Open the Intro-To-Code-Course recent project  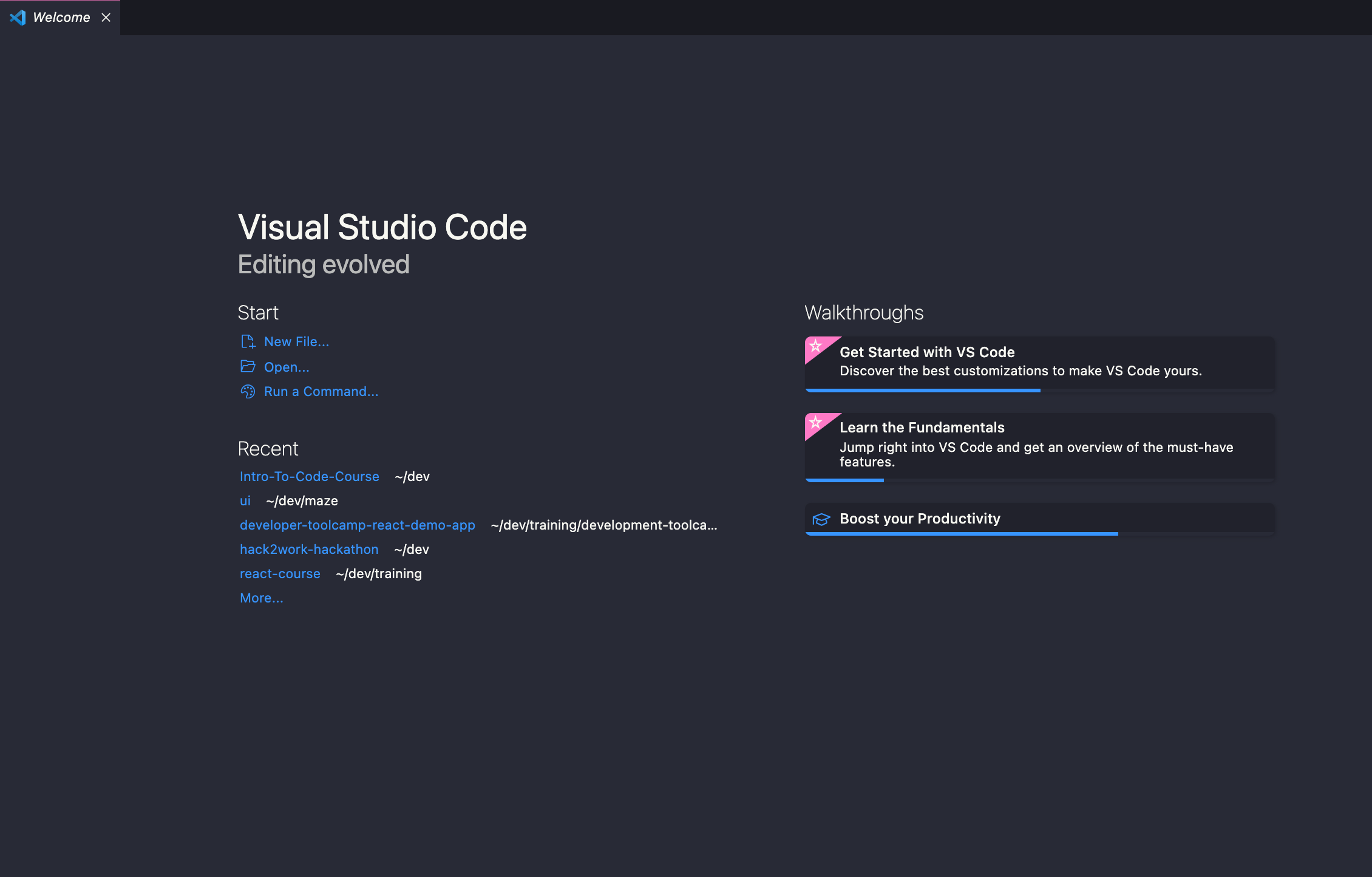click(x=309, y=476)
